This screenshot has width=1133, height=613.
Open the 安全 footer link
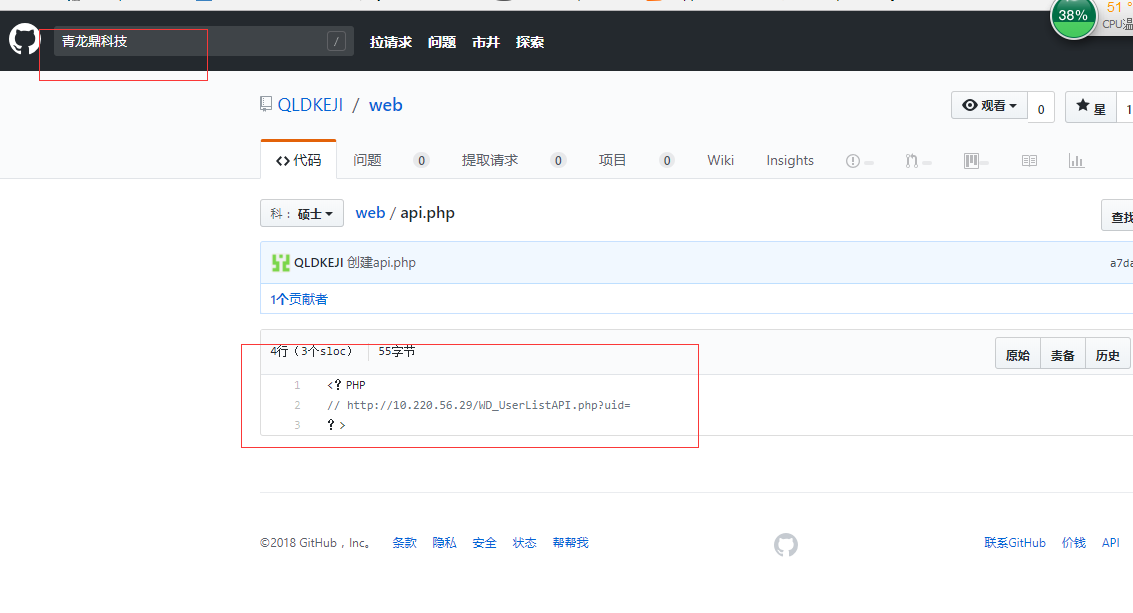(x=484, y=543)
